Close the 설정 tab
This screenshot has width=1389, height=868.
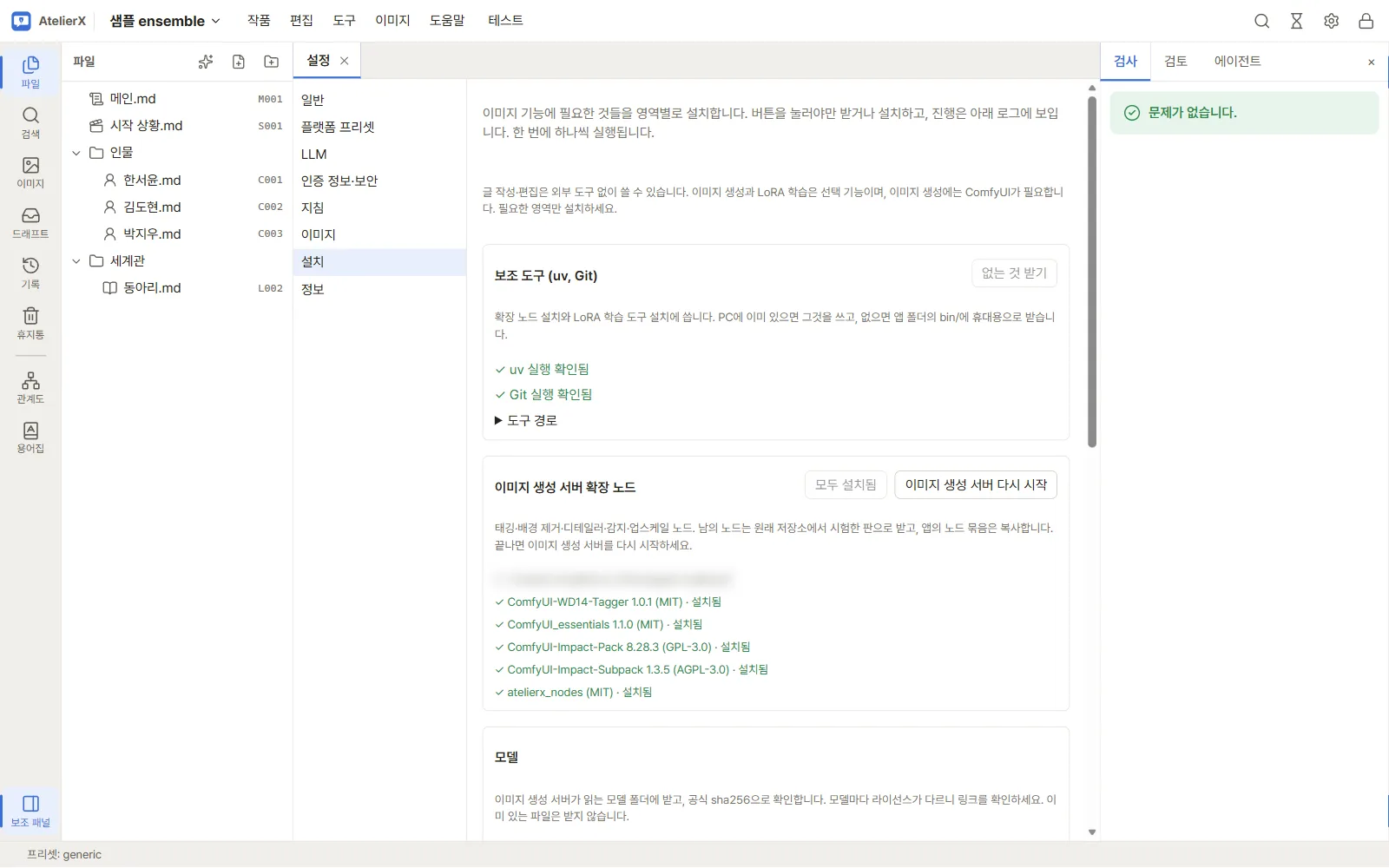pos(345,61)
